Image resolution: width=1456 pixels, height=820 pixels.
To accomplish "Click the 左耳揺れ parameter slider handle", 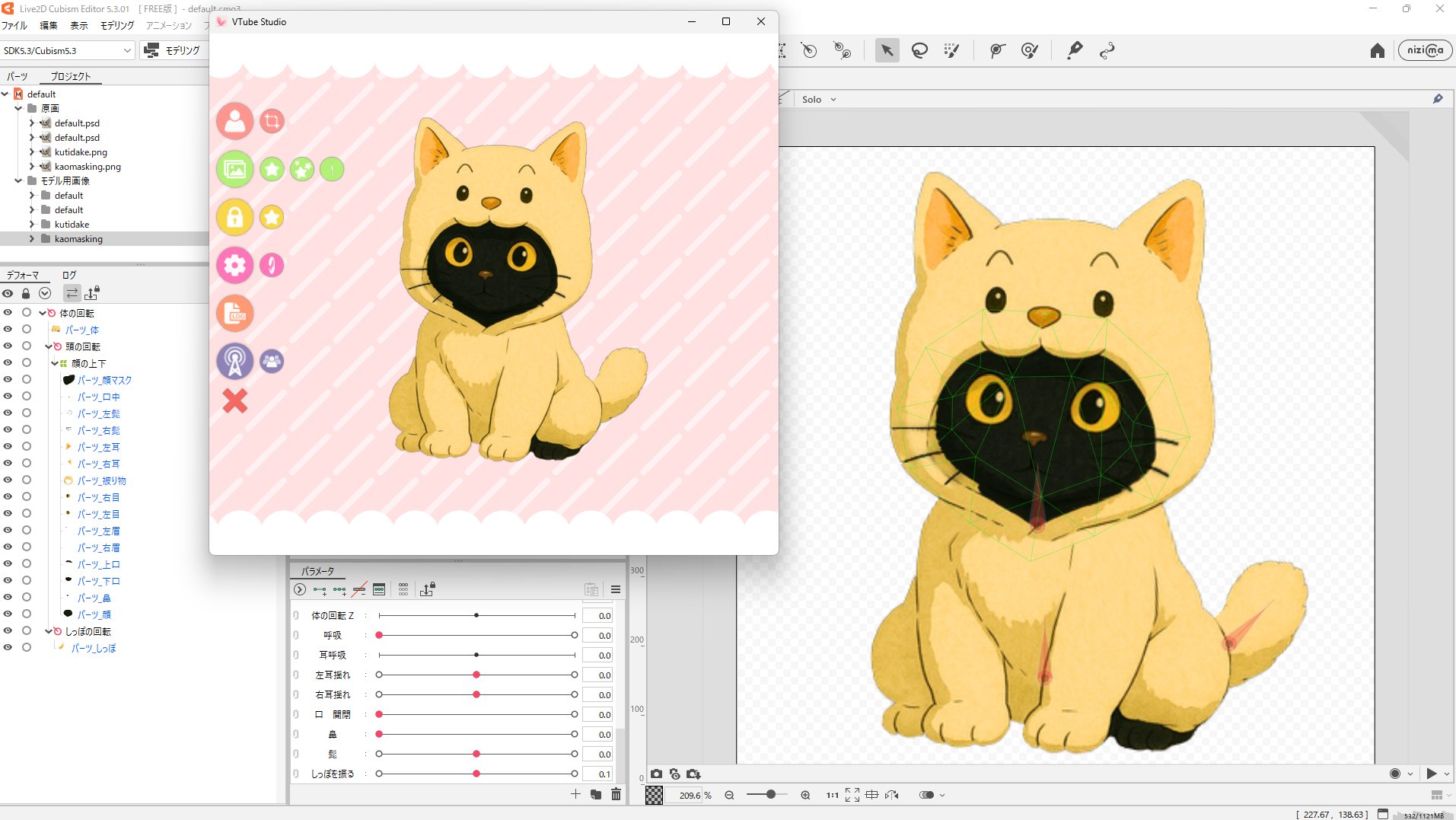I will (476, 675).
